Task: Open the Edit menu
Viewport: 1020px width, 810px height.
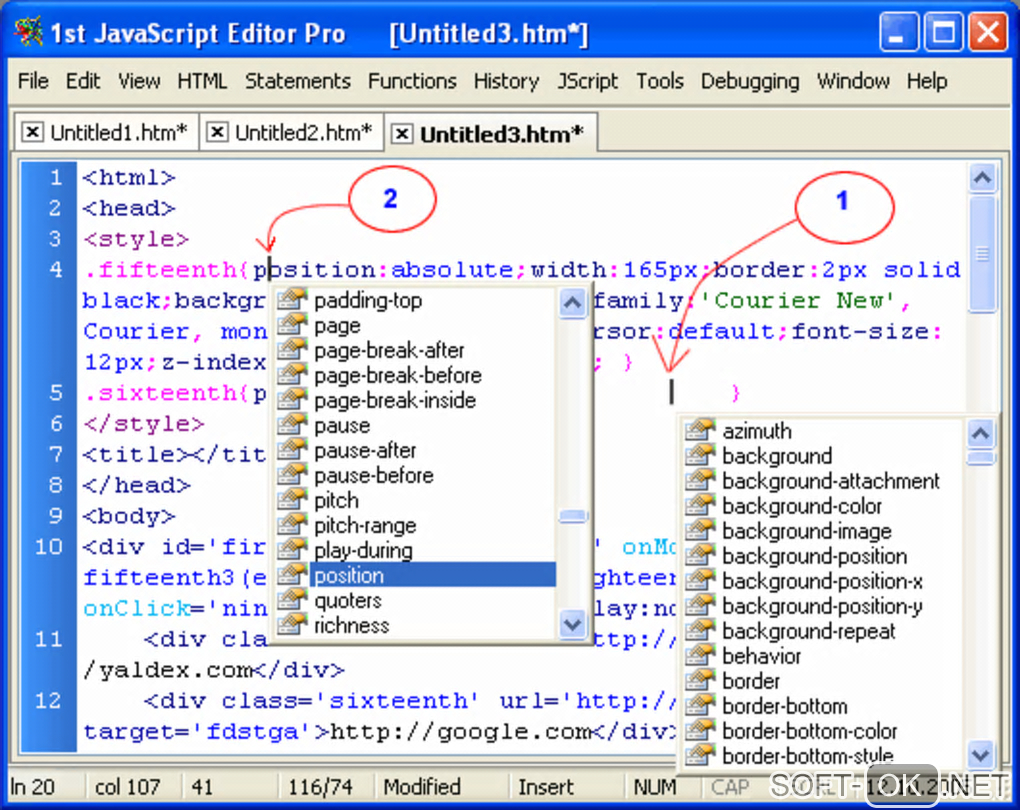Action: (x=83, y=81)
